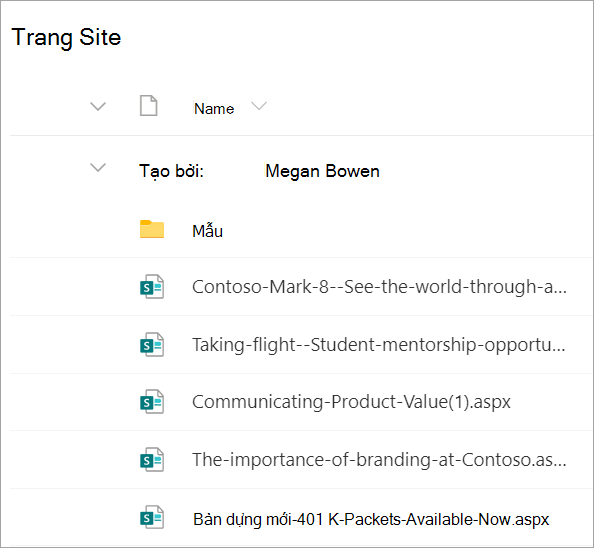Open Communicating-Product-Value(1).aspx
Screen dimensions: 594x548
[x=351, y=402]
